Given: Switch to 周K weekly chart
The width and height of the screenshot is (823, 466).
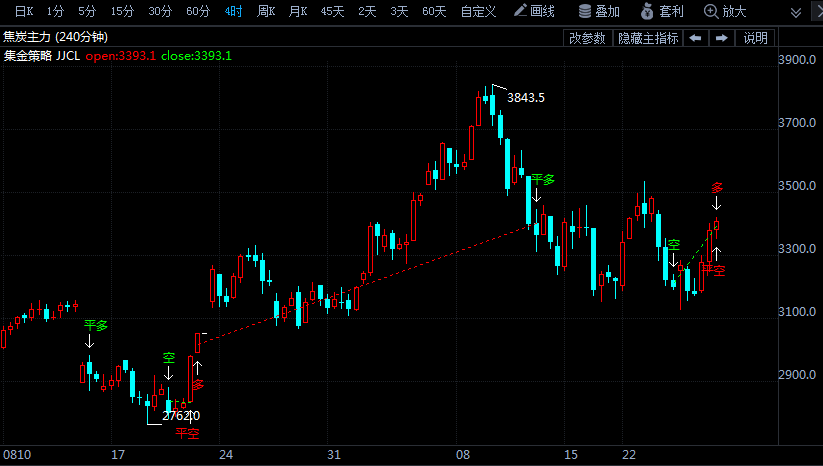Looking at the screenshot, I should click(266, 12).
